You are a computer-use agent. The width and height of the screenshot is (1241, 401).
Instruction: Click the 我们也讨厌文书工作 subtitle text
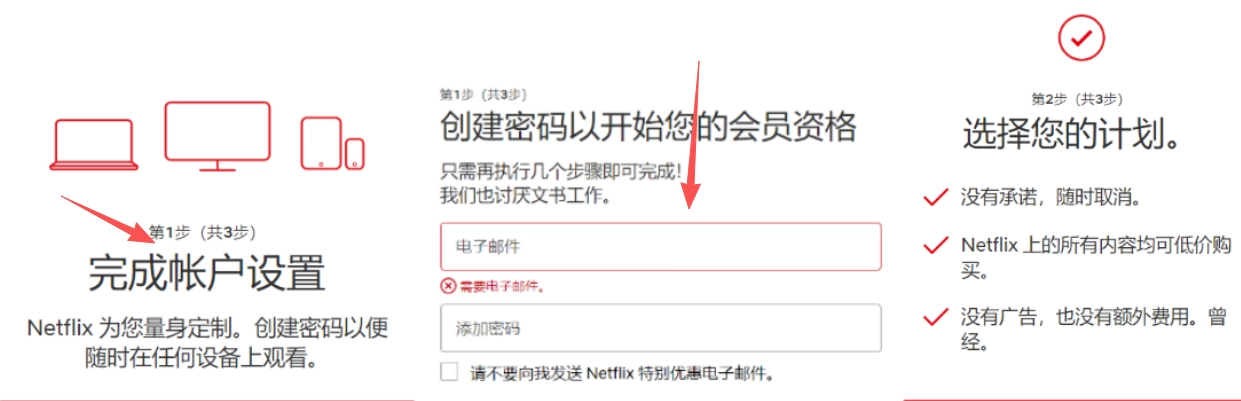[x=525, y=193]
